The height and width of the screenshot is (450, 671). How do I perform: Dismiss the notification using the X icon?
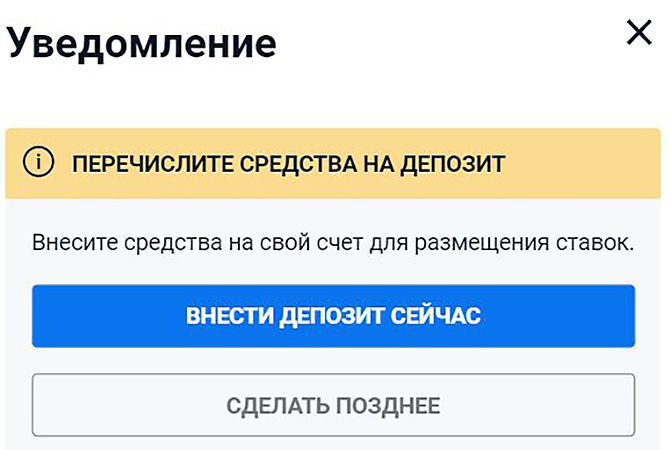click(637, 33)
